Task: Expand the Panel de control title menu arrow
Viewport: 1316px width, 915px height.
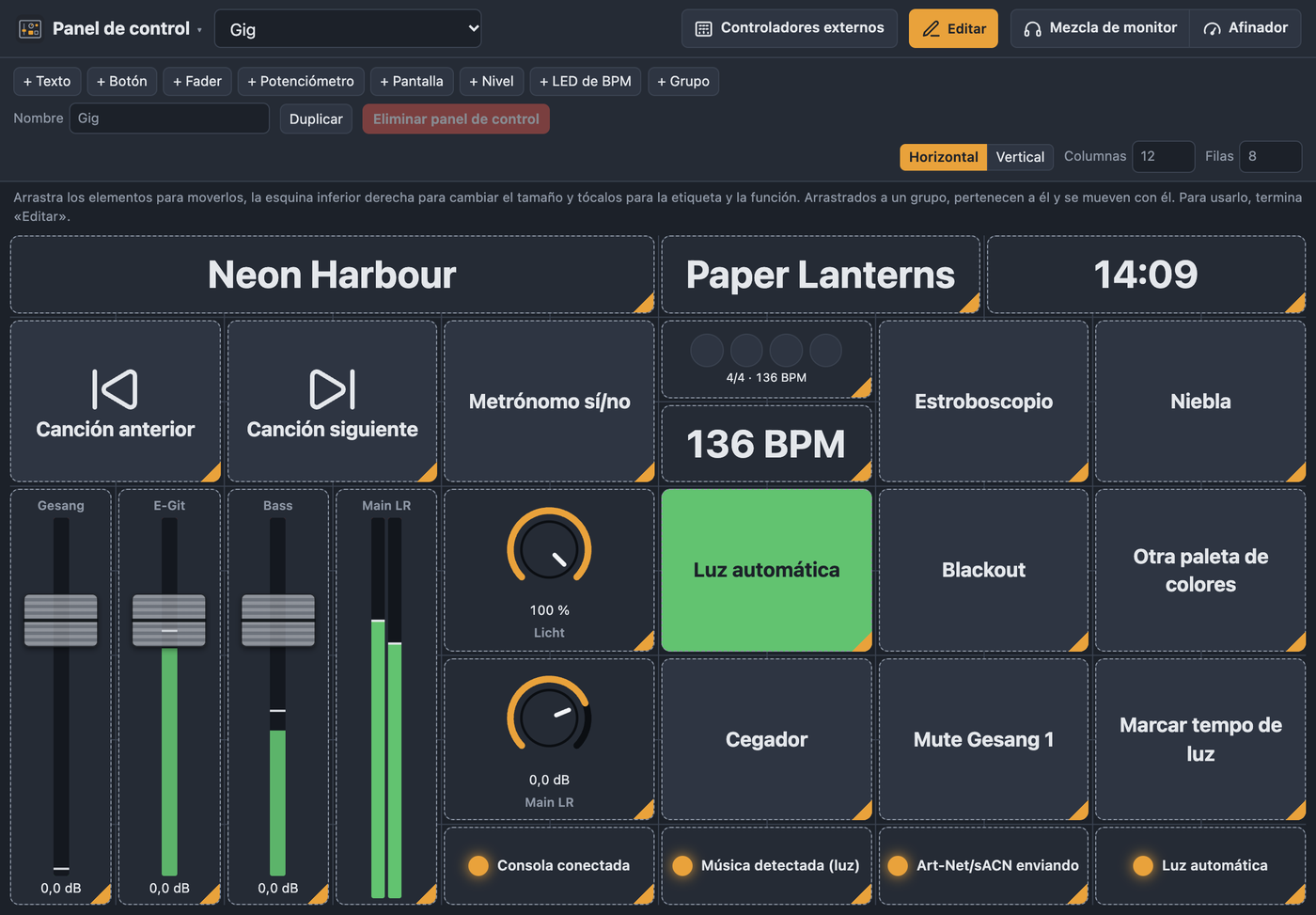Action: 199,30
